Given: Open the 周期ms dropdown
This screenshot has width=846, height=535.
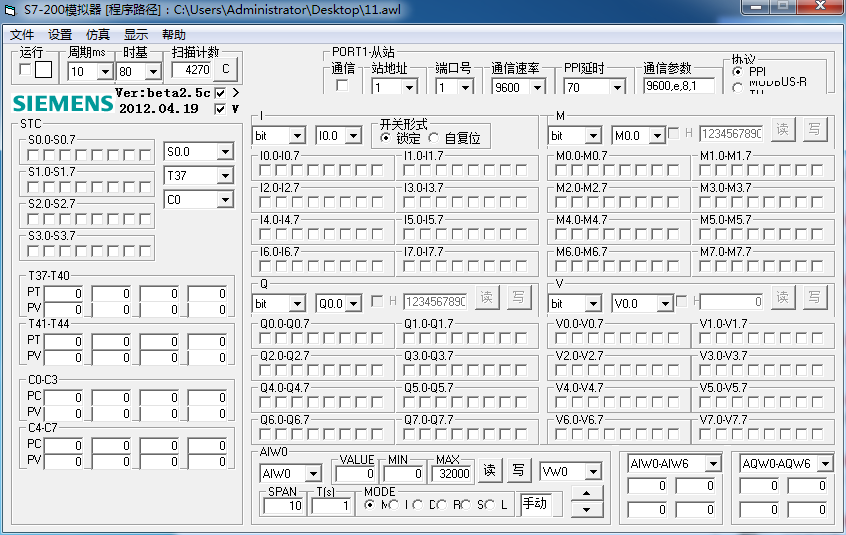Looking at the screenshot, I should [105, 72].
